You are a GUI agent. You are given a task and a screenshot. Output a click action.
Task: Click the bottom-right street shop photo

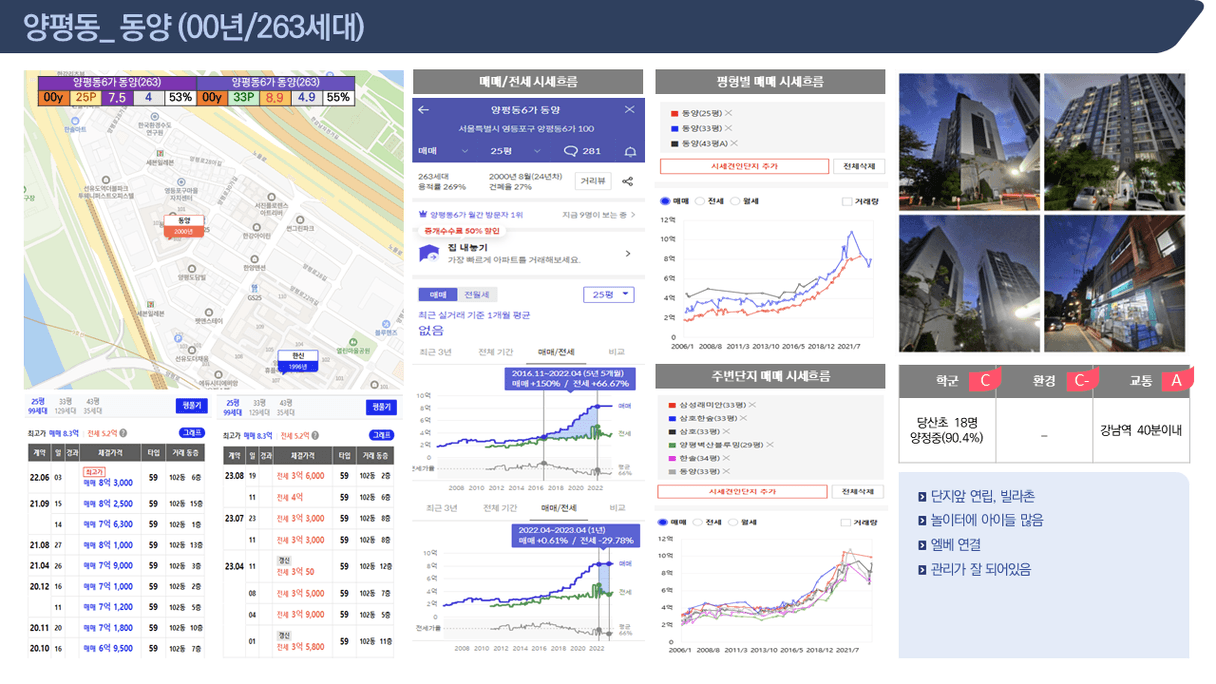pos(1115,284)
